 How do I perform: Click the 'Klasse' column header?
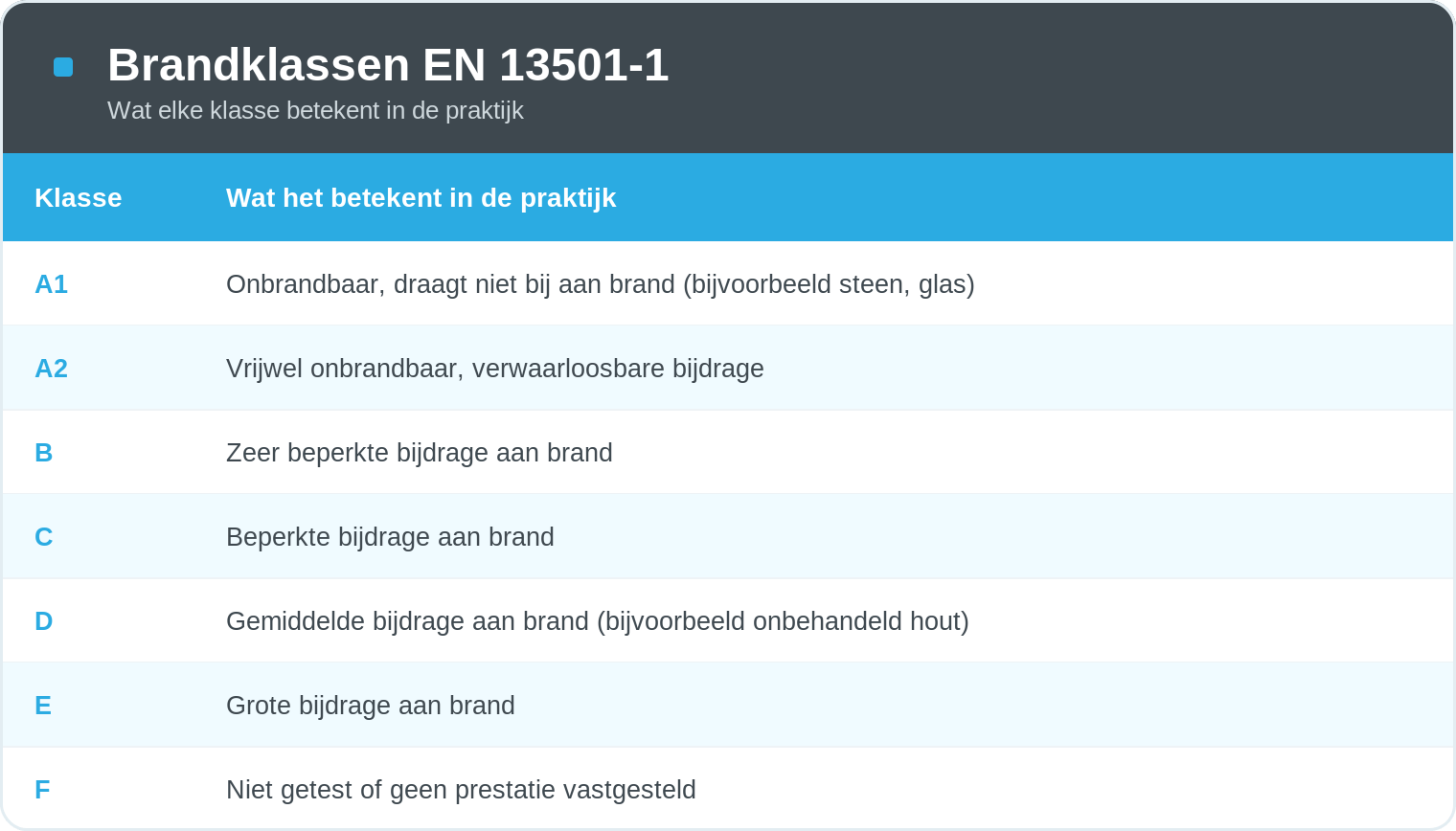[79, 197]
